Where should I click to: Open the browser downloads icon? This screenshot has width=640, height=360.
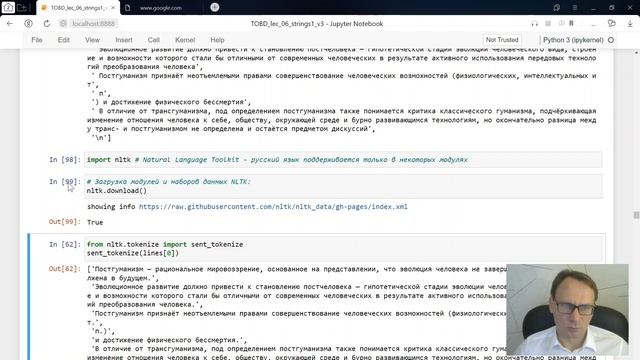click(x=630, y=24)
